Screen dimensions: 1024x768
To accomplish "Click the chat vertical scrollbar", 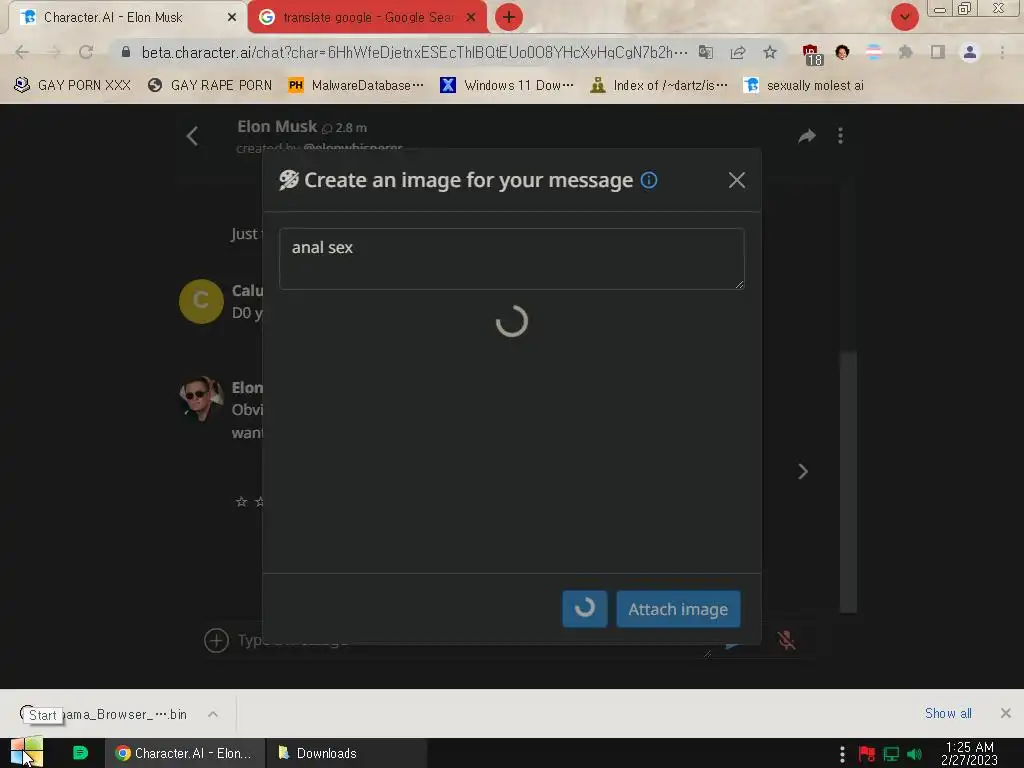I will (848, 482).
